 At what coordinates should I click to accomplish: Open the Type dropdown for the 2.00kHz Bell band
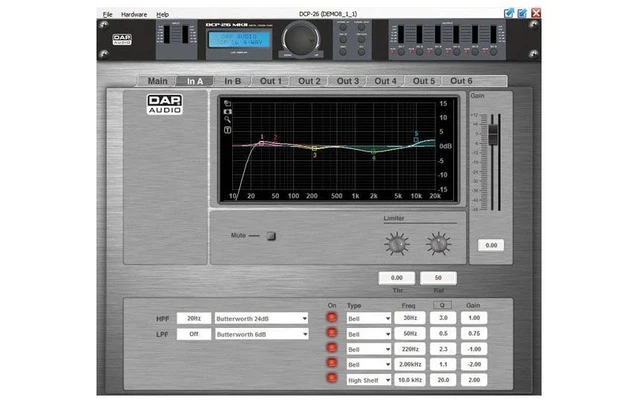click(x=369, y=364)
